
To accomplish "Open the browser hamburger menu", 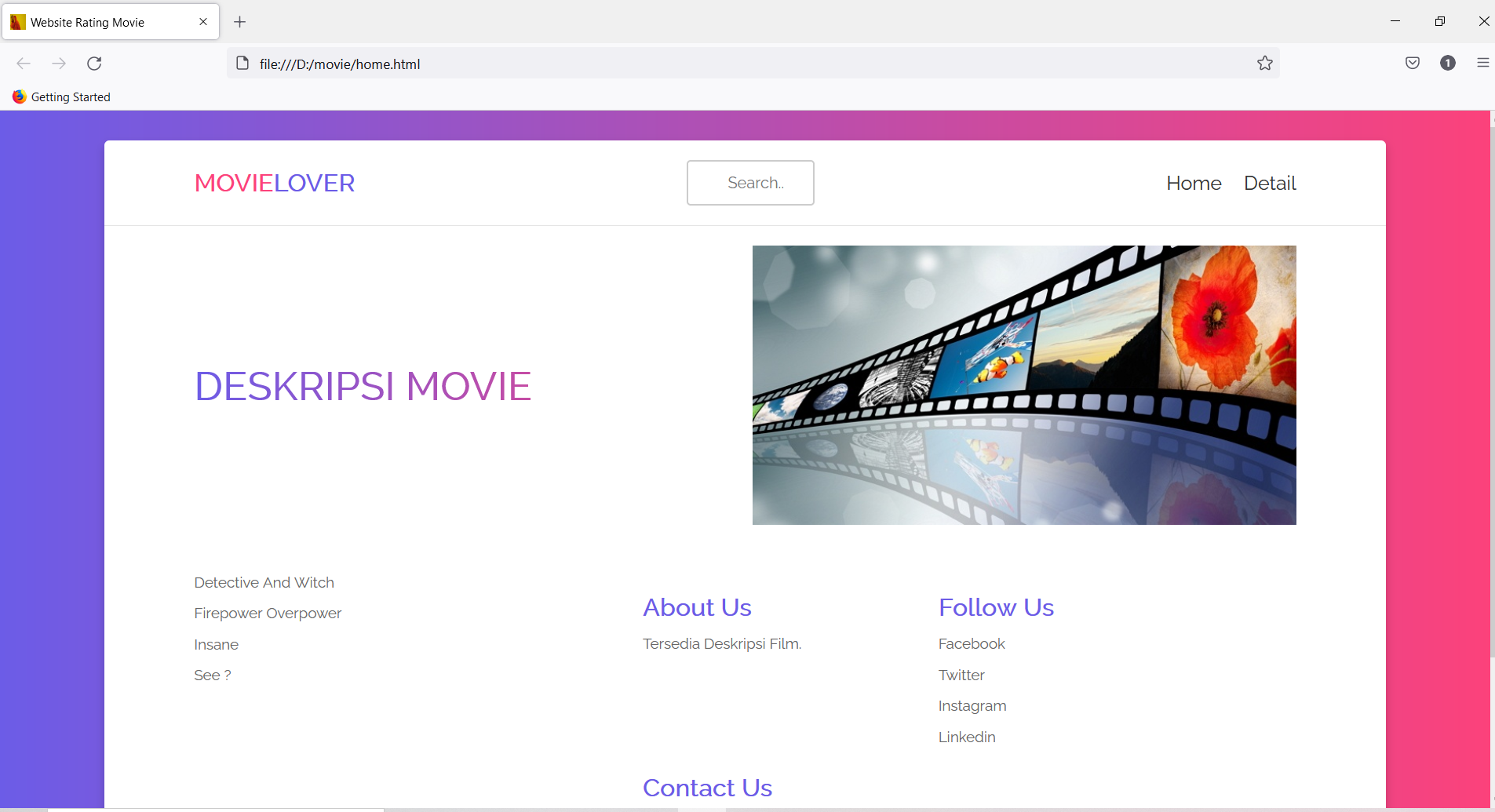I will point(1483,64).
